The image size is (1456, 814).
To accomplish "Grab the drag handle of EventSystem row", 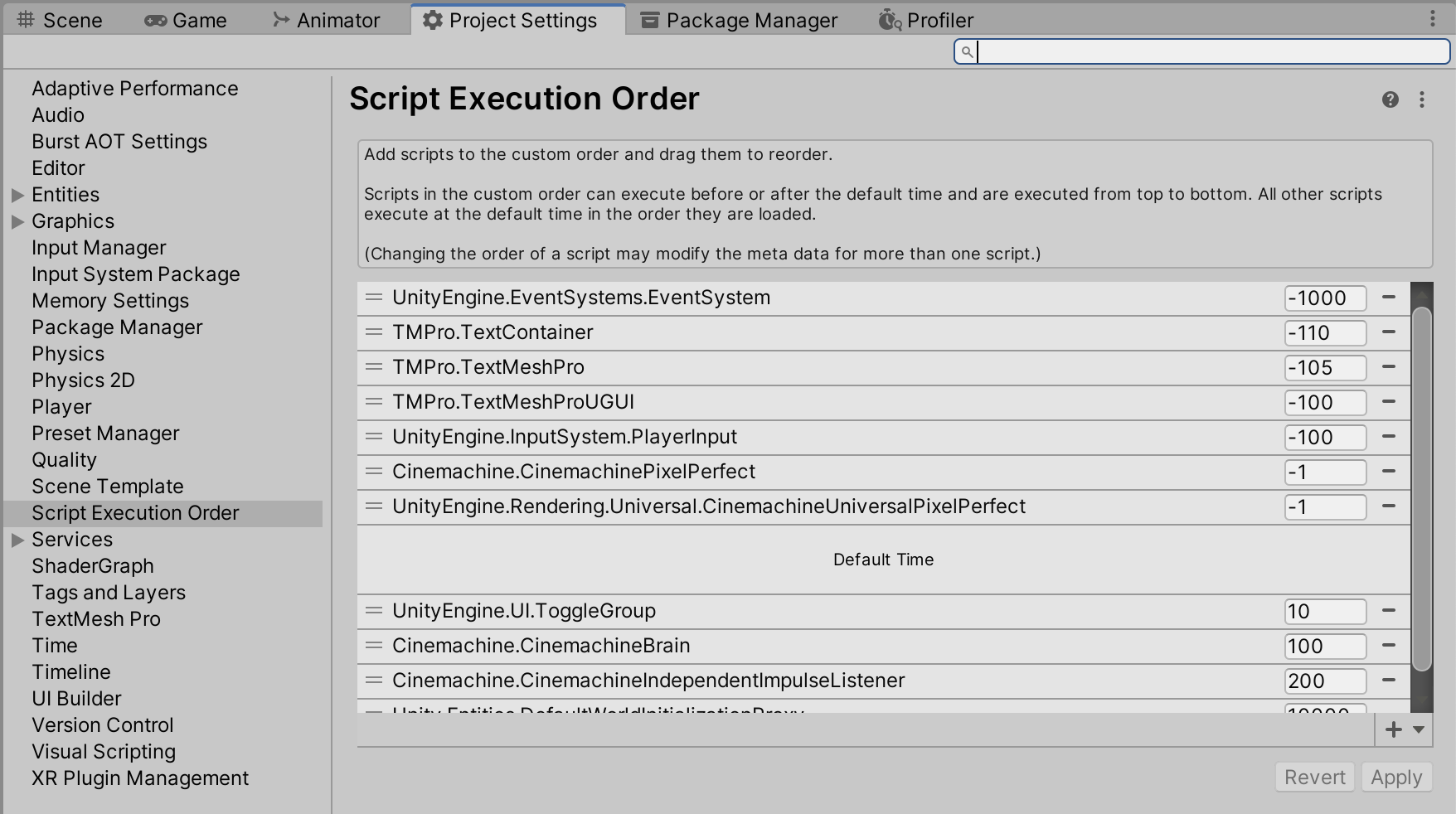I will (374, 297).
